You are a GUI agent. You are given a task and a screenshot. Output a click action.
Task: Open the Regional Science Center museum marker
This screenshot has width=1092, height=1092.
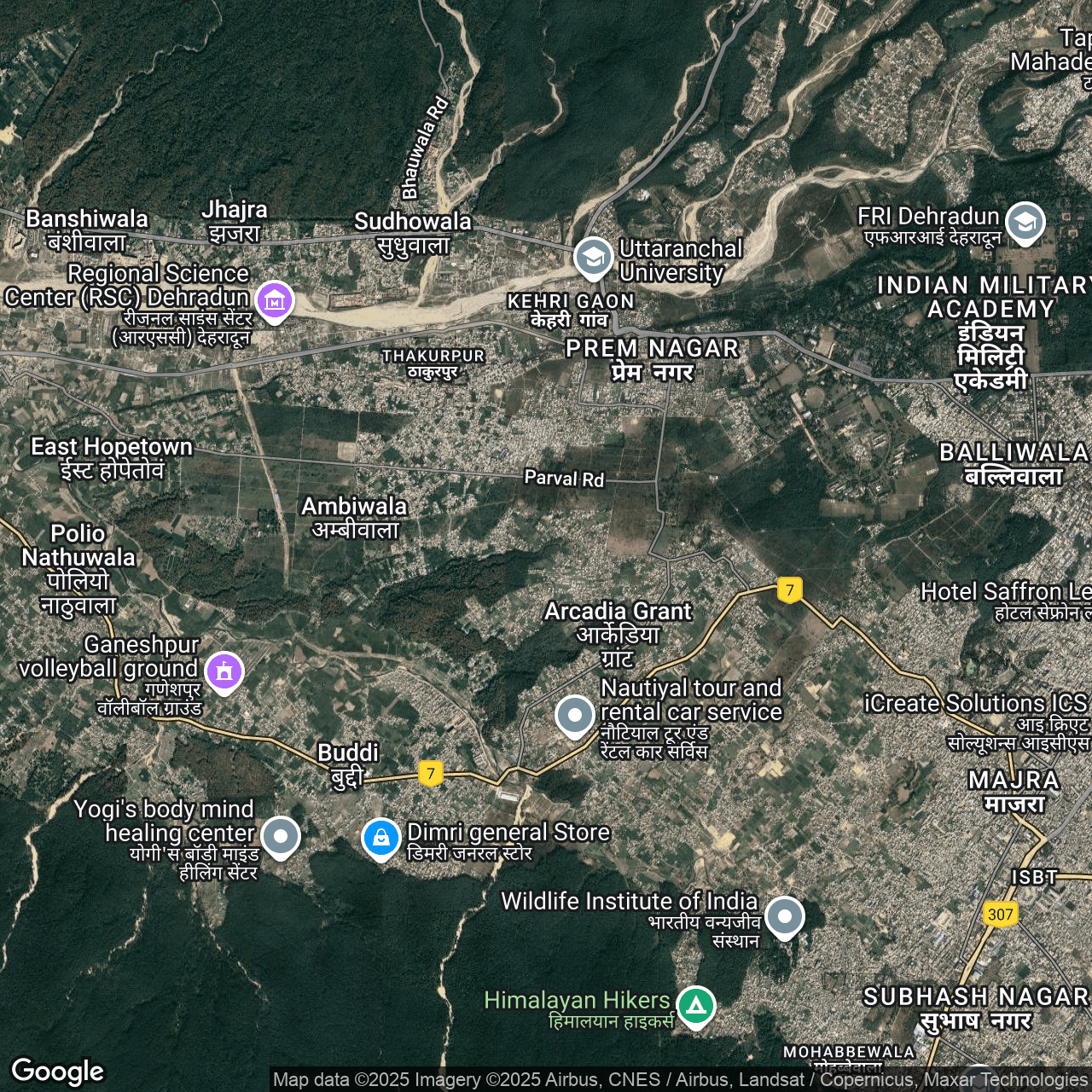(274, 300)
